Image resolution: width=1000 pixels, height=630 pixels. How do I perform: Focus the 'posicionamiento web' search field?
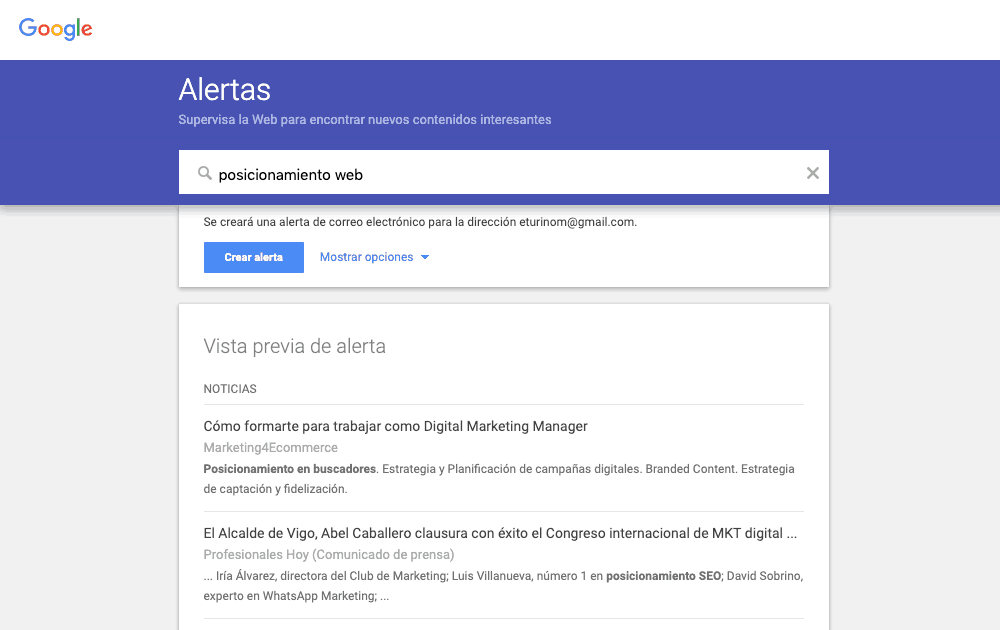(x=500, y=174)
